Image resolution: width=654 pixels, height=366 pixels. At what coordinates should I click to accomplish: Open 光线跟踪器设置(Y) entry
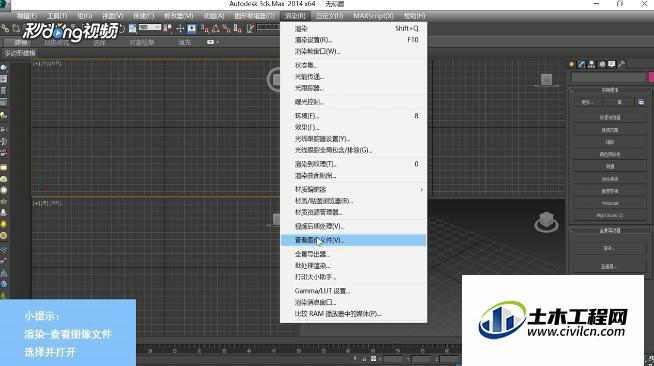coord(353,139)
